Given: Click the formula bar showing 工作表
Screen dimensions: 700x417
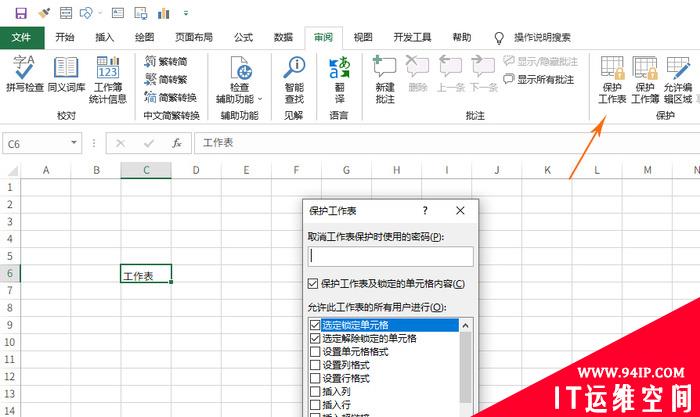Looking at the screenshot, I should coord(446,143).
